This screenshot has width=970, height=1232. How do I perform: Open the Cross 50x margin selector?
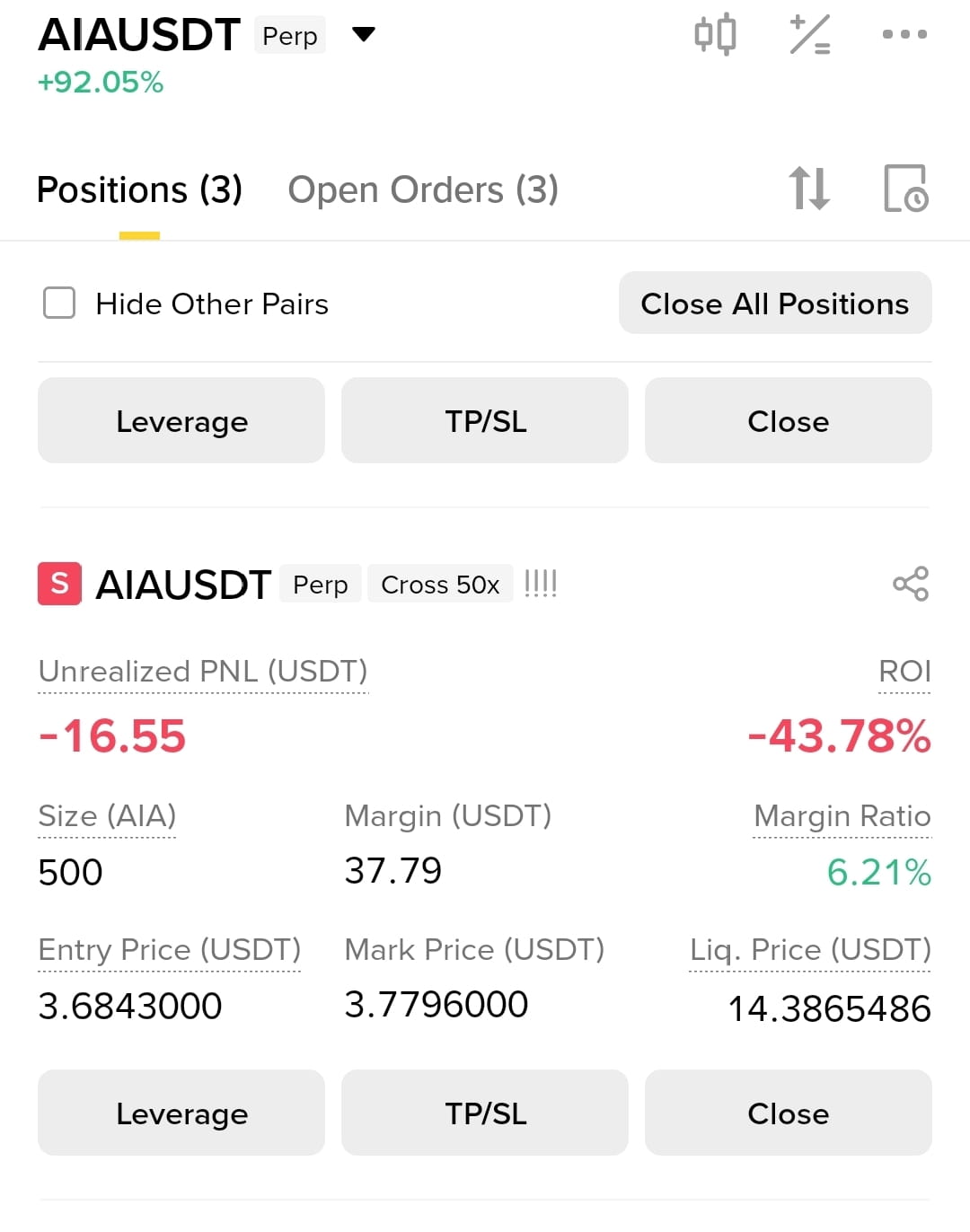coord(440,584)
